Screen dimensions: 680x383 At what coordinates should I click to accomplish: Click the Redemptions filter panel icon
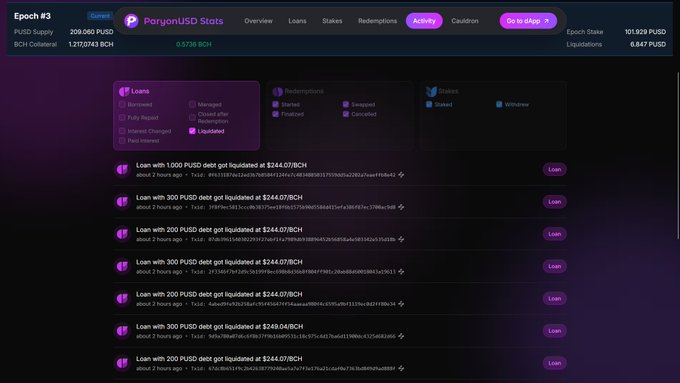278,92
